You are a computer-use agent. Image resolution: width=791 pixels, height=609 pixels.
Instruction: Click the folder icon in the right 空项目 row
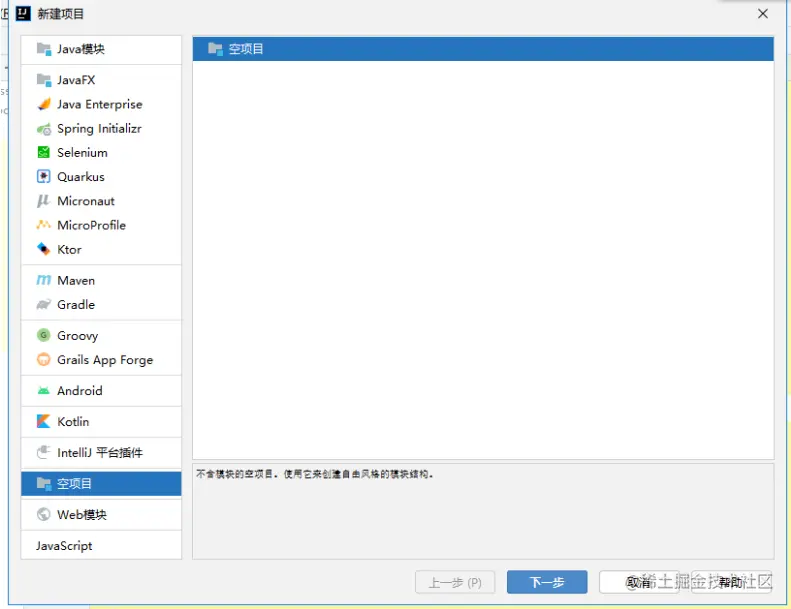click(215, 49)
